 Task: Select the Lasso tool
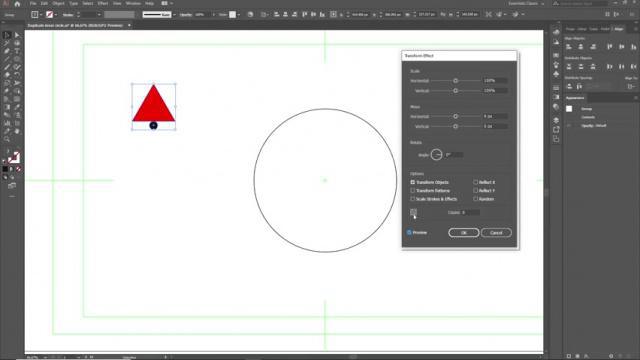(x=17, y=43)
